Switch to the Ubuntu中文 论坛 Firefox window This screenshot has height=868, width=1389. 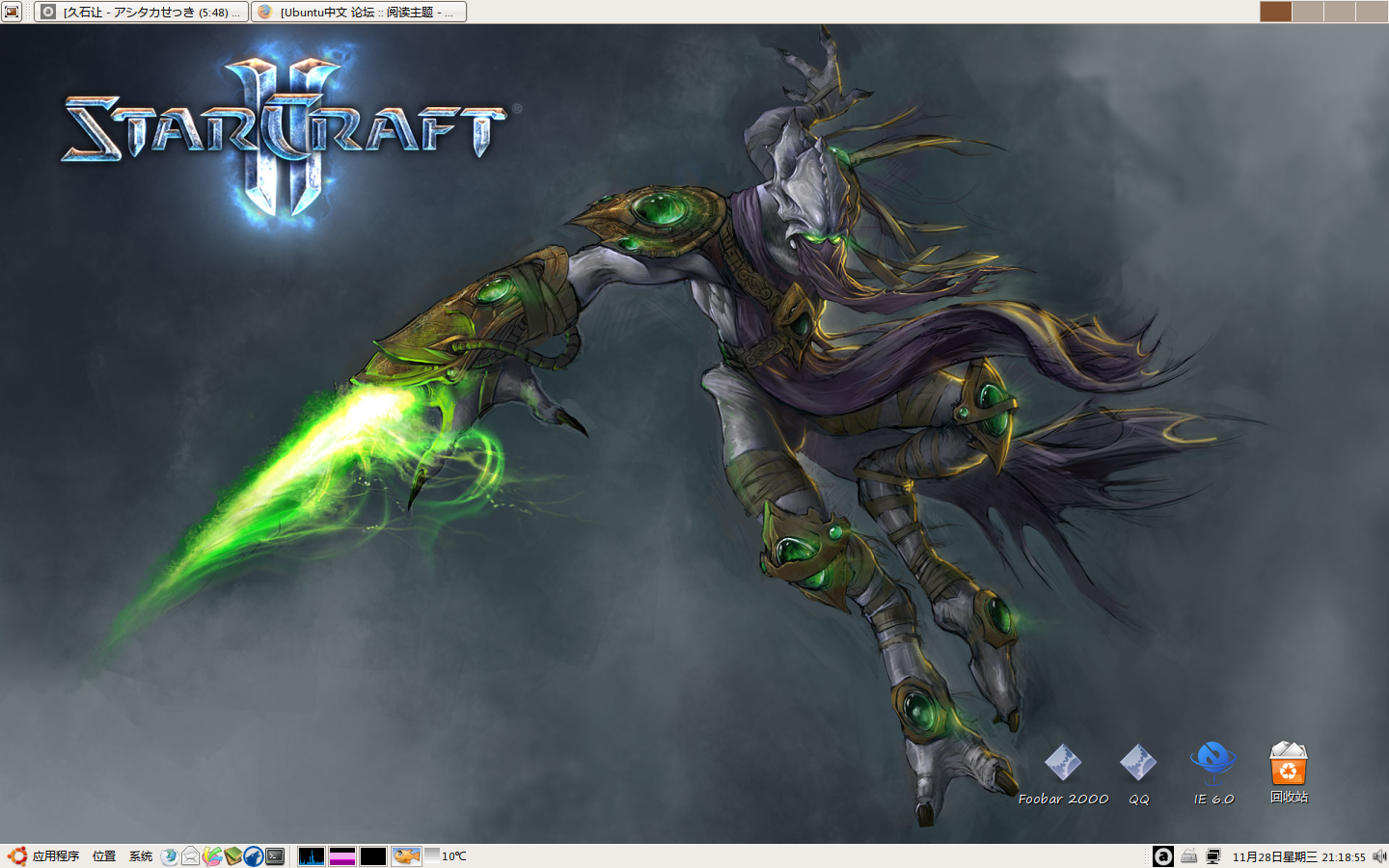[359, 12]
